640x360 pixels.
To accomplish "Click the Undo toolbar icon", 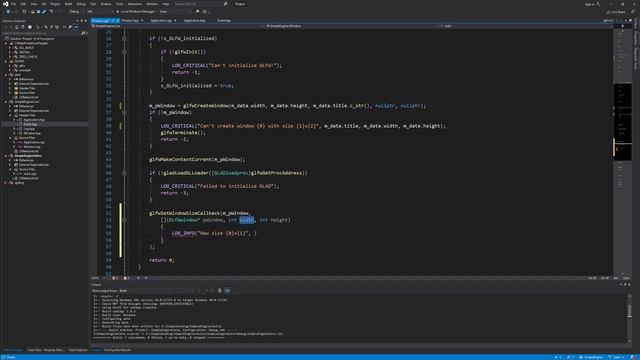I will point(51,12).
